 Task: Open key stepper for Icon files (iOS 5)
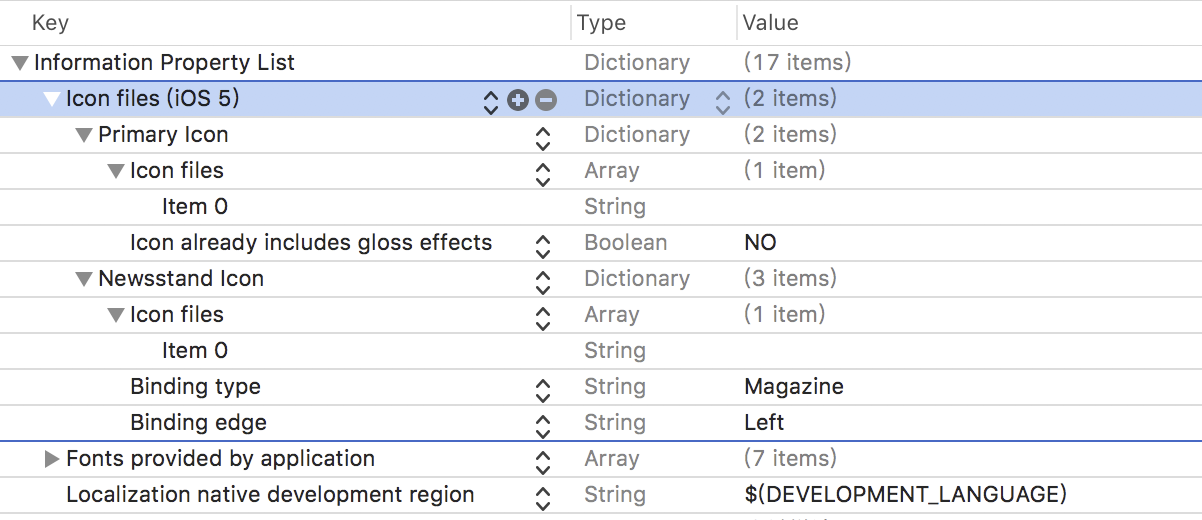pos(490,100)
